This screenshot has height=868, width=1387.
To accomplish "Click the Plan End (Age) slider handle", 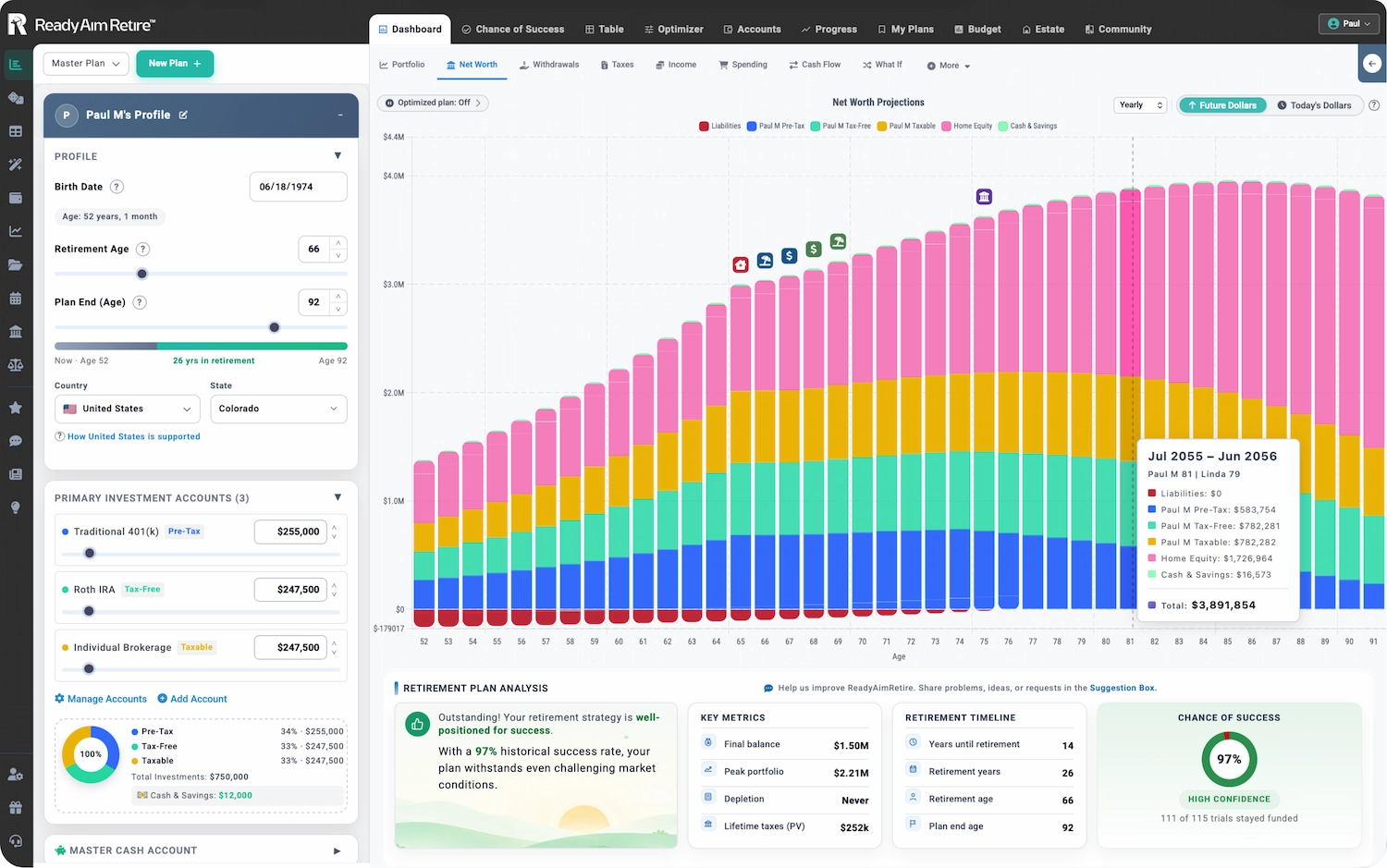I will tap(274, 327).
